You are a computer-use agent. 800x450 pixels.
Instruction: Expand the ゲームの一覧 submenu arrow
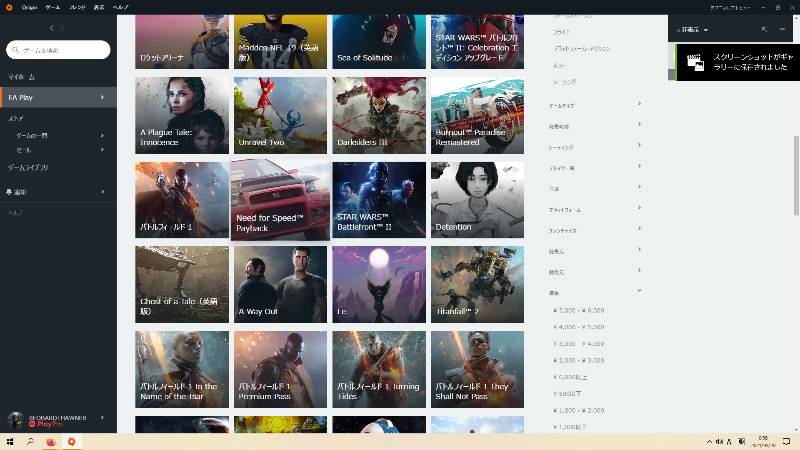point(102,136)
